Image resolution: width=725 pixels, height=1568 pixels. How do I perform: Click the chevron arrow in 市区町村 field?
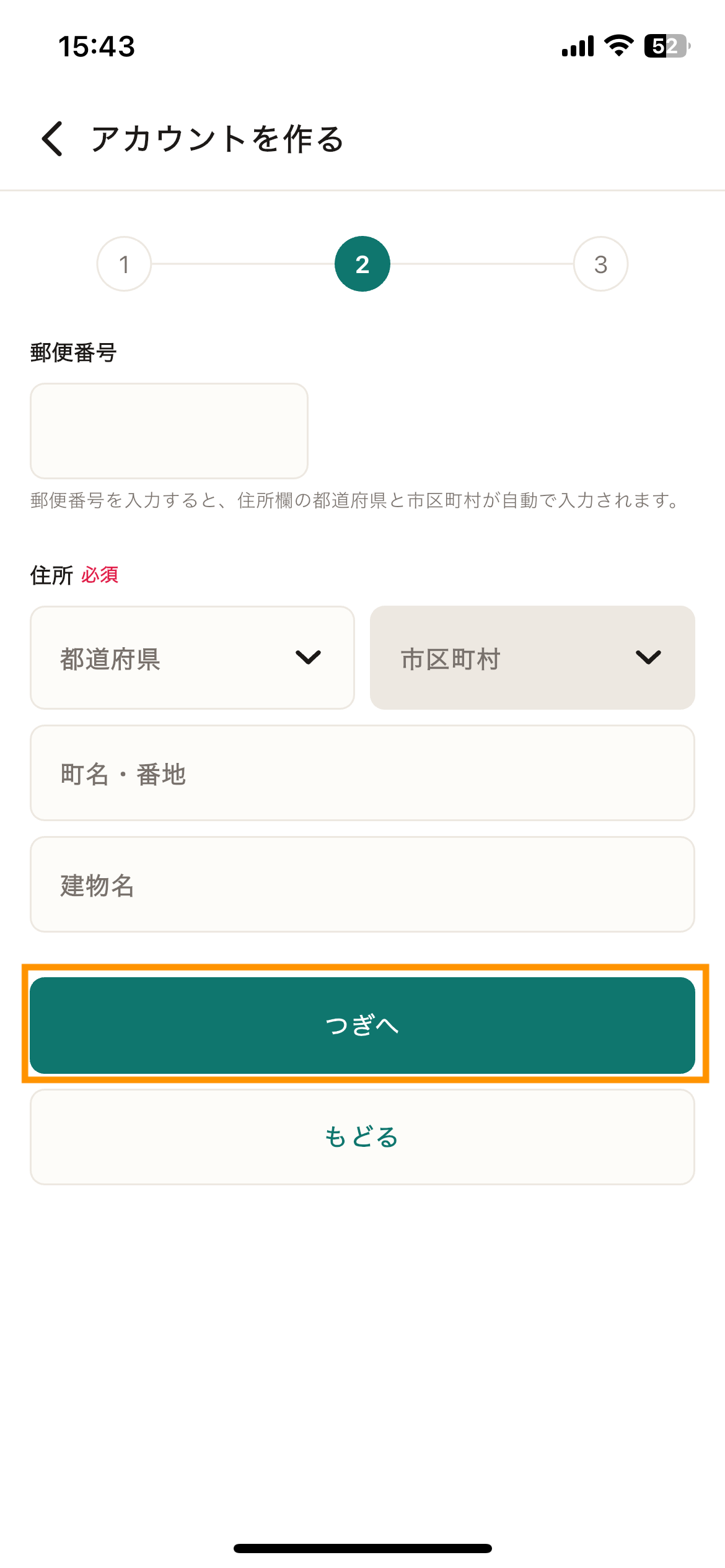click(648, 657)
